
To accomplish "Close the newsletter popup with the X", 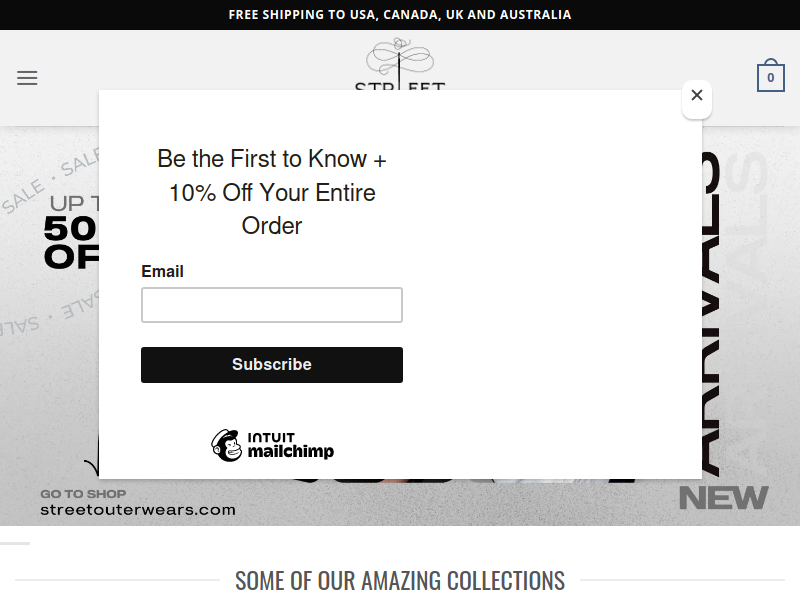I will (697, 95).
